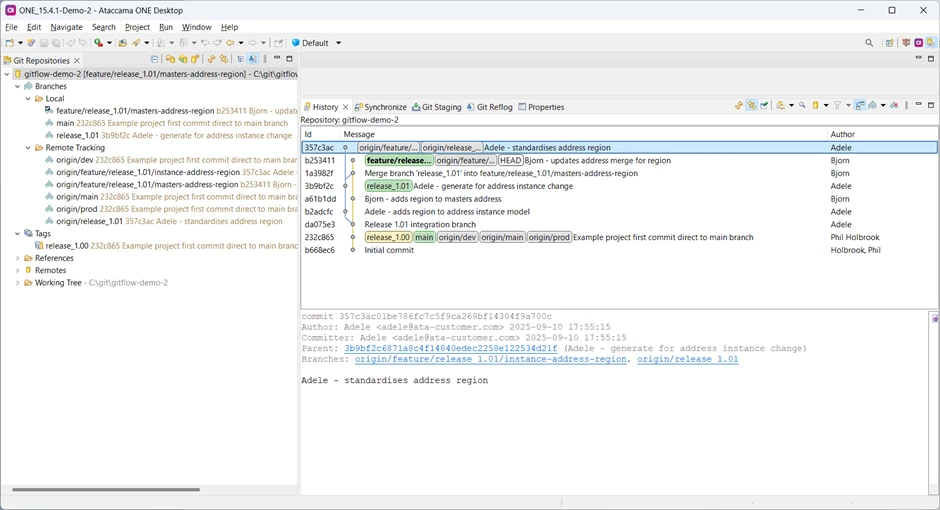The width and height of the screenshot is (940, 510).
Task: Toggle display of latest branch commit
Action: click(252, 59)
